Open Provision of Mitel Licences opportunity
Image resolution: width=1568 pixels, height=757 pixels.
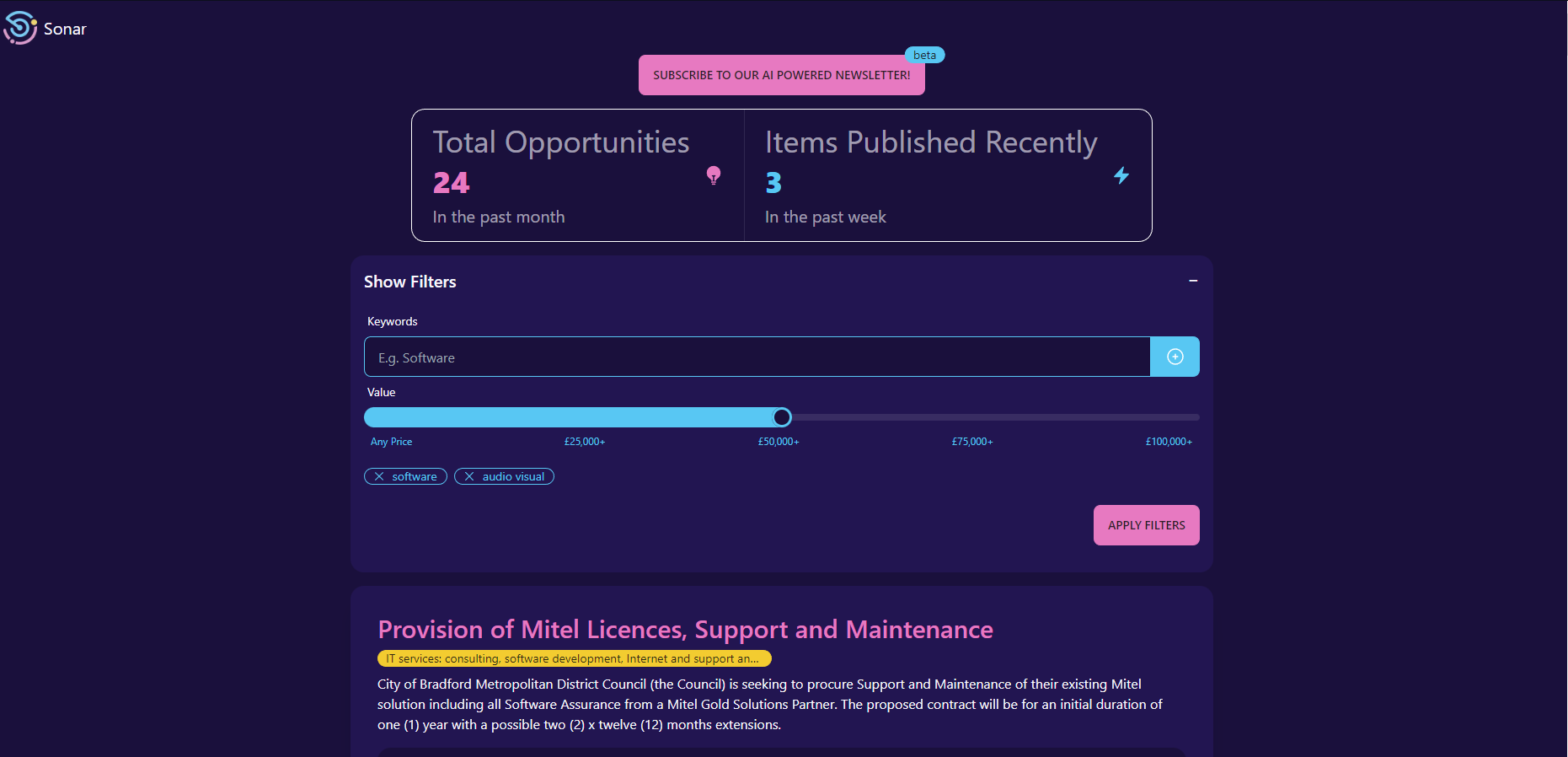[685, 630]
